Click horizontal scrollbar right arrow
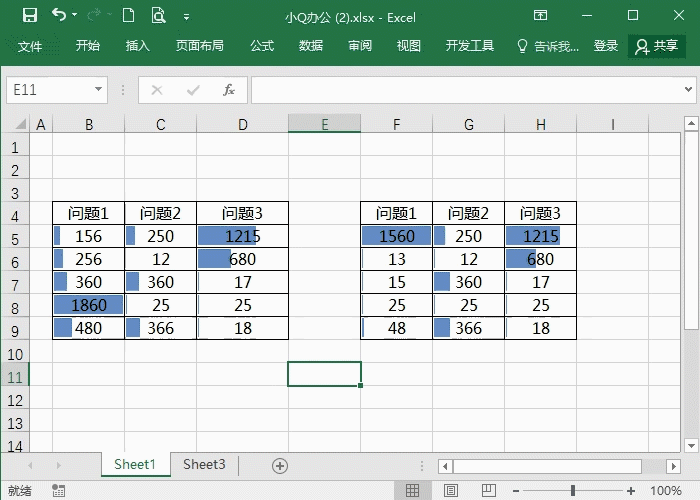This screenshot has height=500, width=700. [x=673, y=467]
